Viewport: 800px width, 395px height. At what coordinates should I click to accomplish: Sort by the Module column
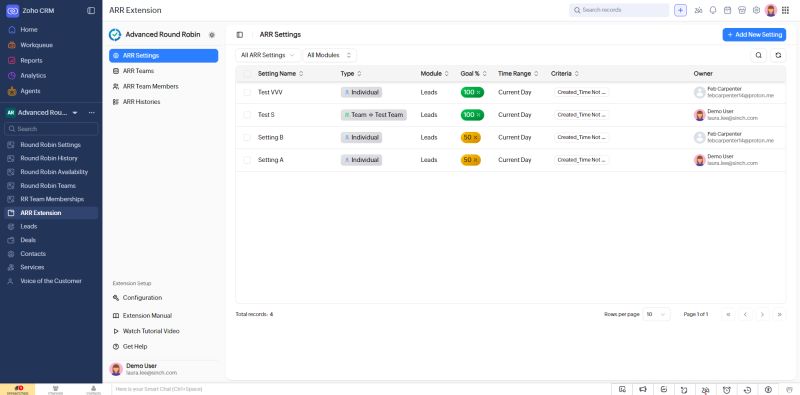[x=435, y=73]
